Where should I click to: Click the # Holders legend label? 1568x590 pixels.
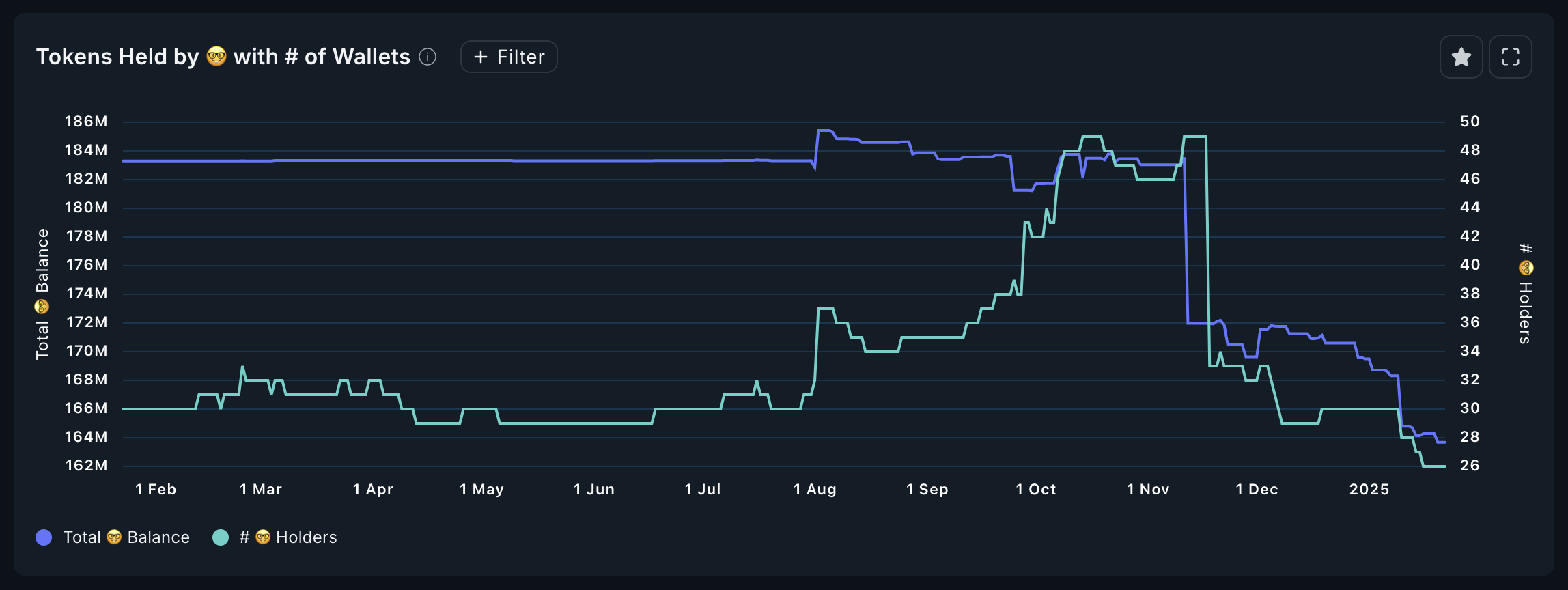point(288,537)
